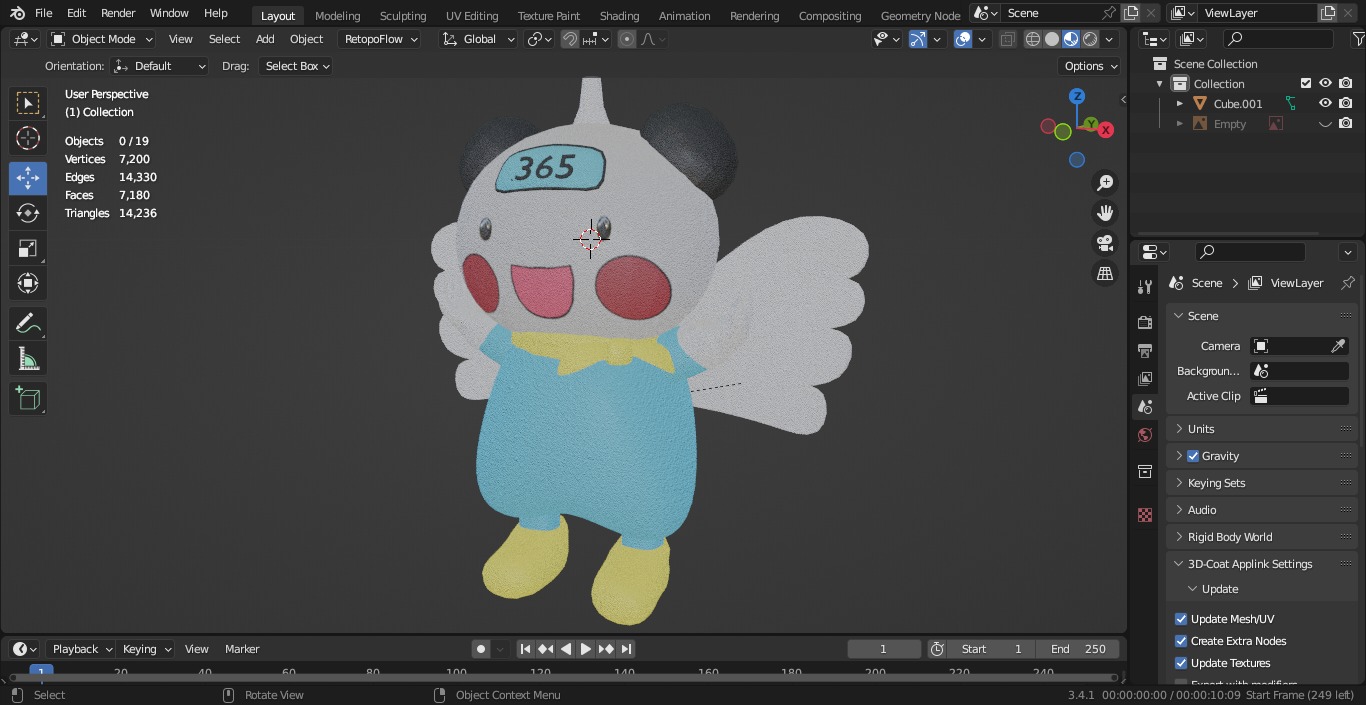
Task: Open the viewport Add menu
Action: [265, 39]
